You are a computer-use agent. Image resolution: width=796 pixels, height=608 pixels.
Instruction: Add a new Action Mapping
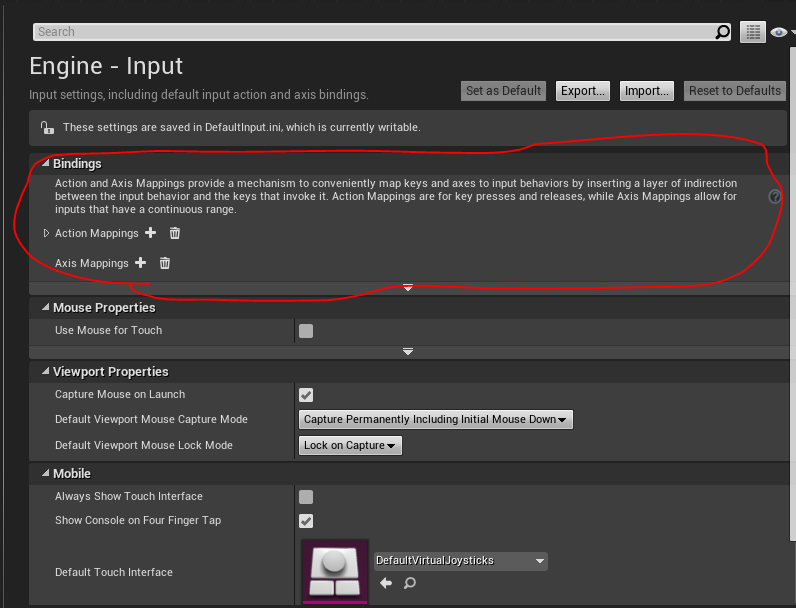pos(150,233)
